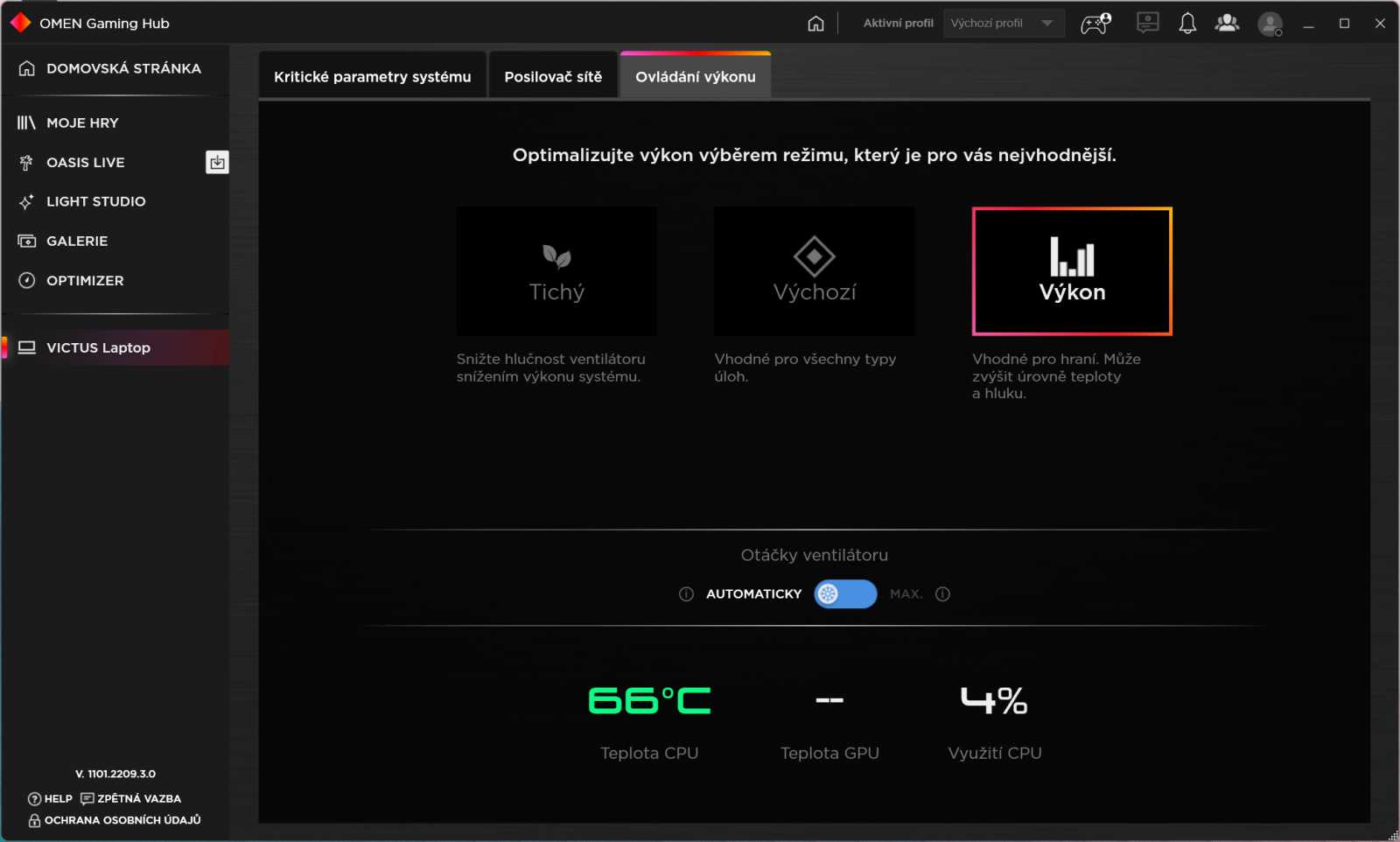This screenshot has height=842, width=1400.
Task: Open the friends group icon
Action: (x=1227, y=24)
